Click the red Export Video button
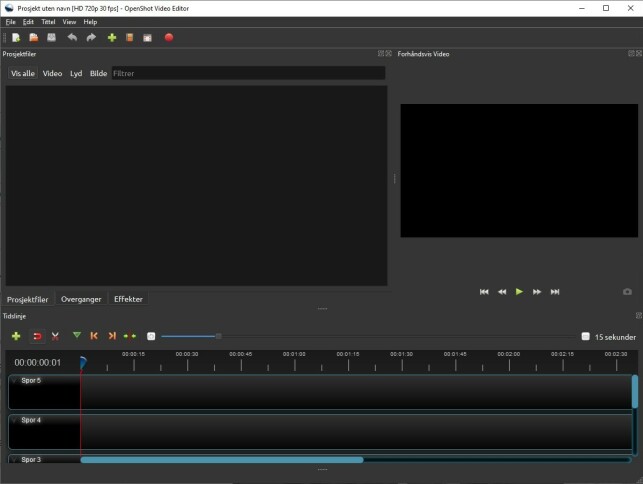Image resolution: width=643 pixels, height=484 pixels. [169, 38]
